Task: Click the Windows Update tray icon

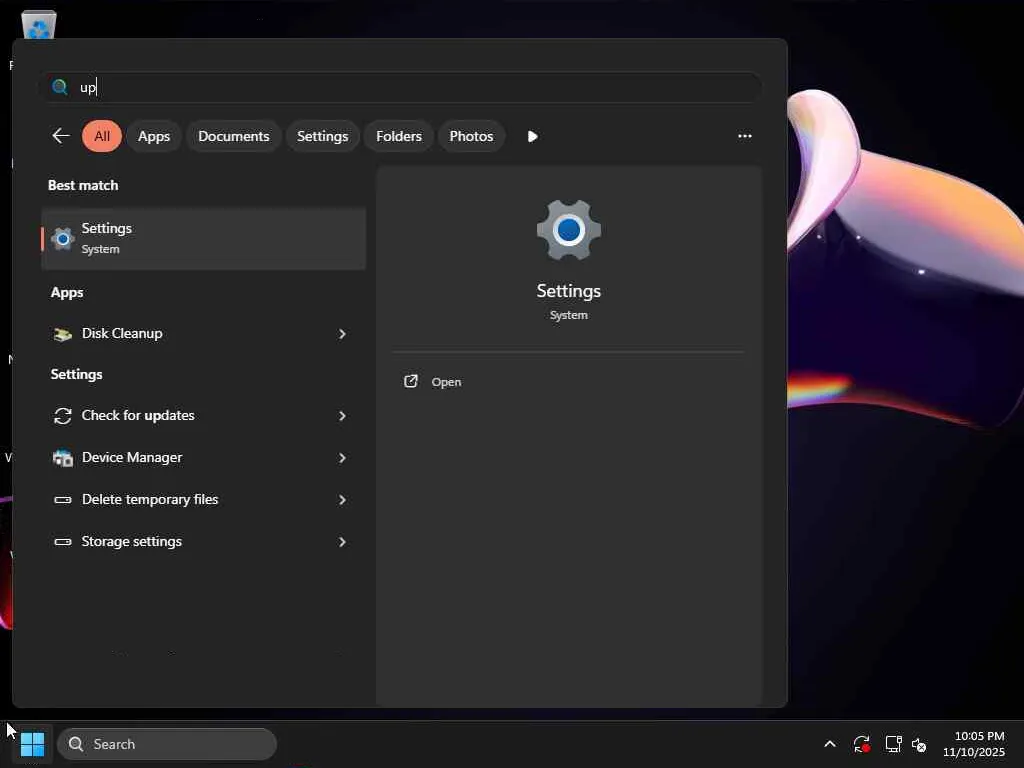Action: (861, 744)
